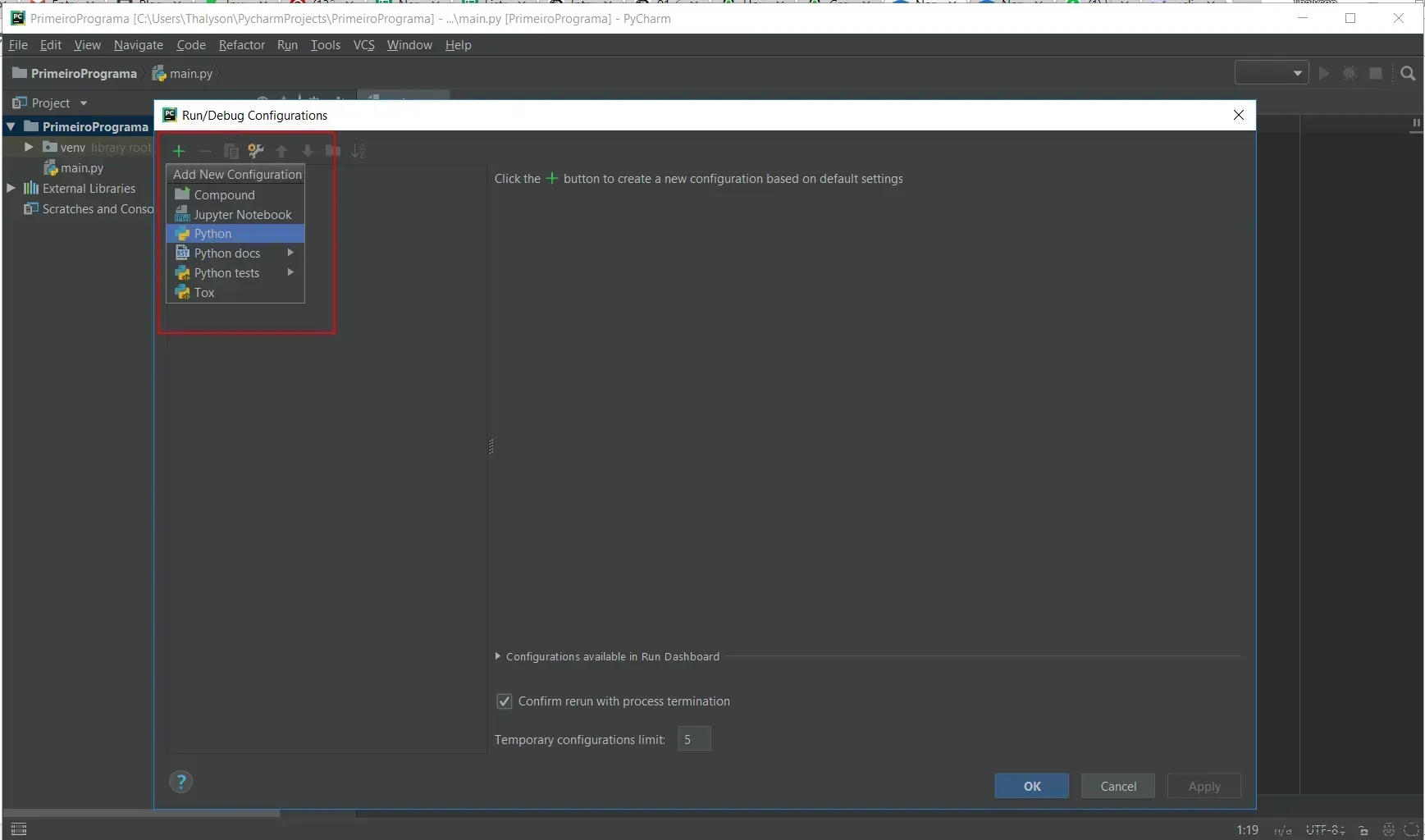Expand the External Libraries node arrow
The image size is (1425, 840).
[11, 188]
